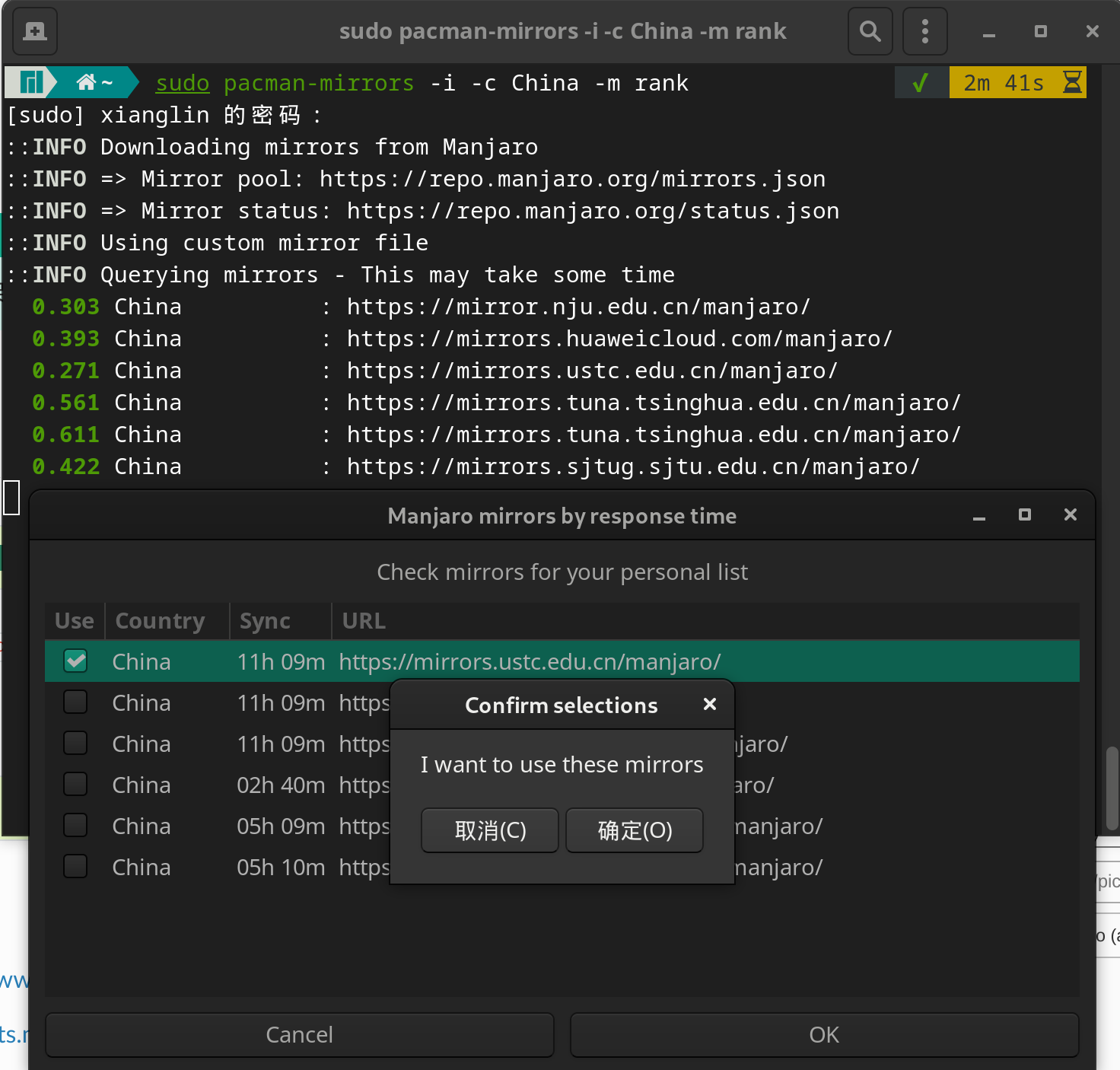Click repo.manjaro.org/status.json link
This screenshot has height=1070, width=1120.
(593, 211)
